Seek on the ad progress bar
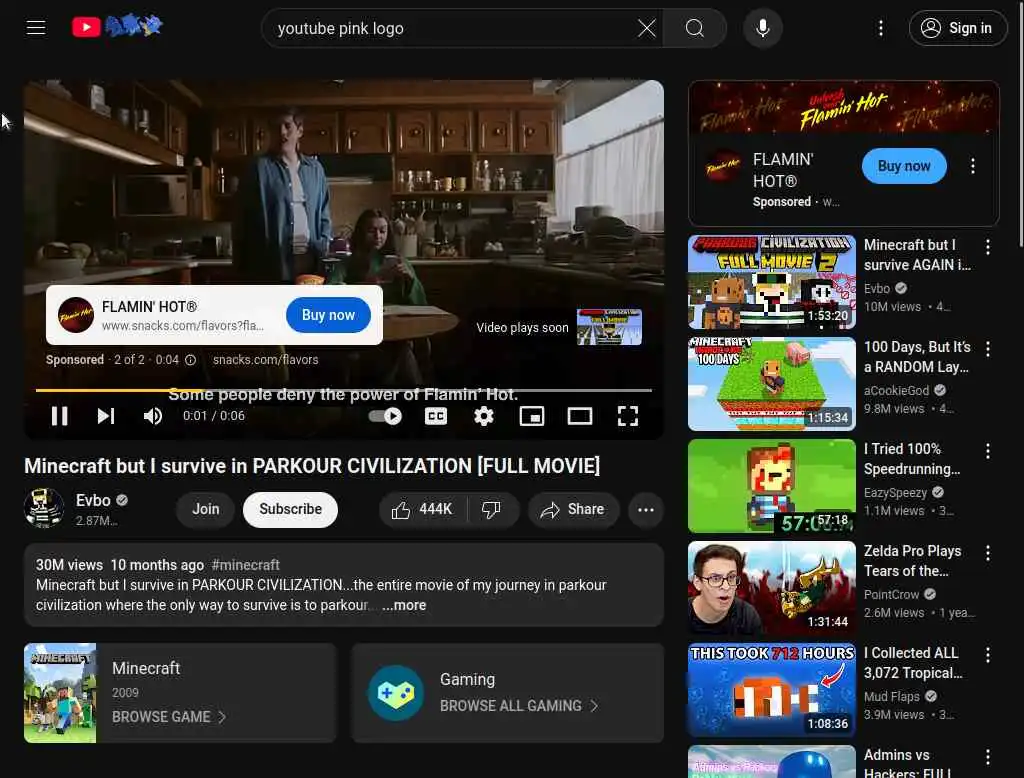1024x778 pixels. click(344, 390)
